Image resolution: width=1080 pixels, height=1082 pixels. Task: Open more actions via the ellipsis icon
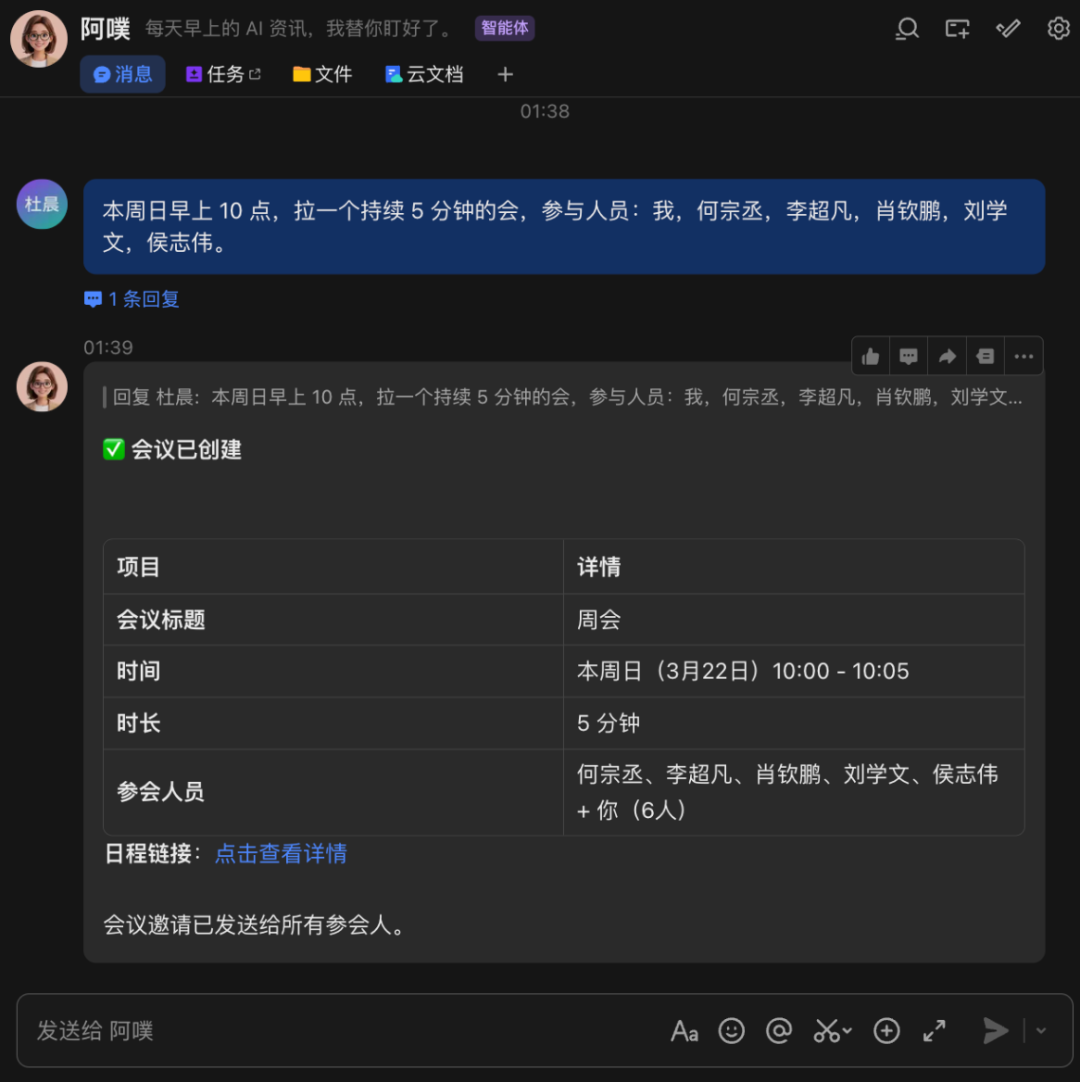1024,355
